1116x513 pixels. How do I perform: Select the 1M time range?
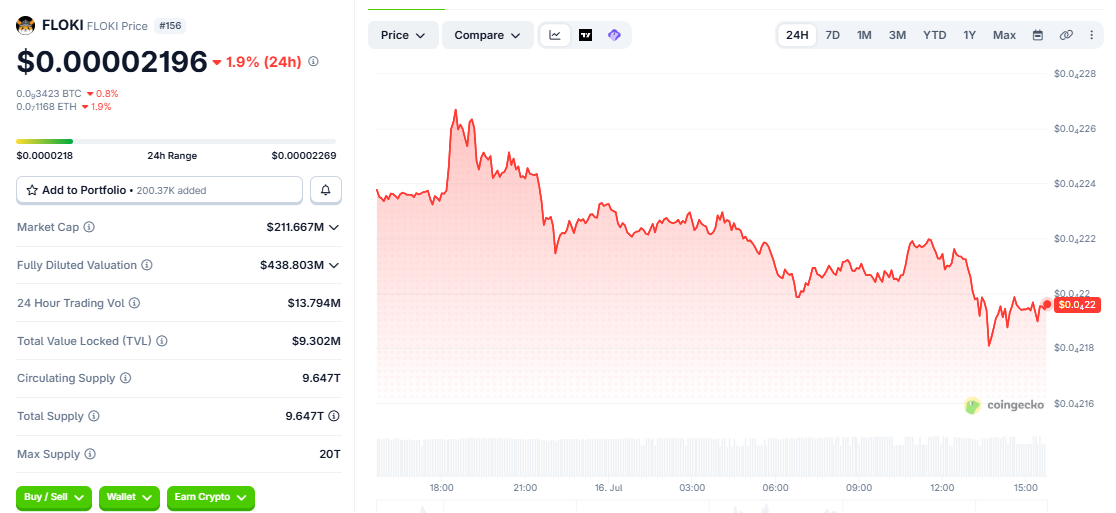click(x=864, y=35)
